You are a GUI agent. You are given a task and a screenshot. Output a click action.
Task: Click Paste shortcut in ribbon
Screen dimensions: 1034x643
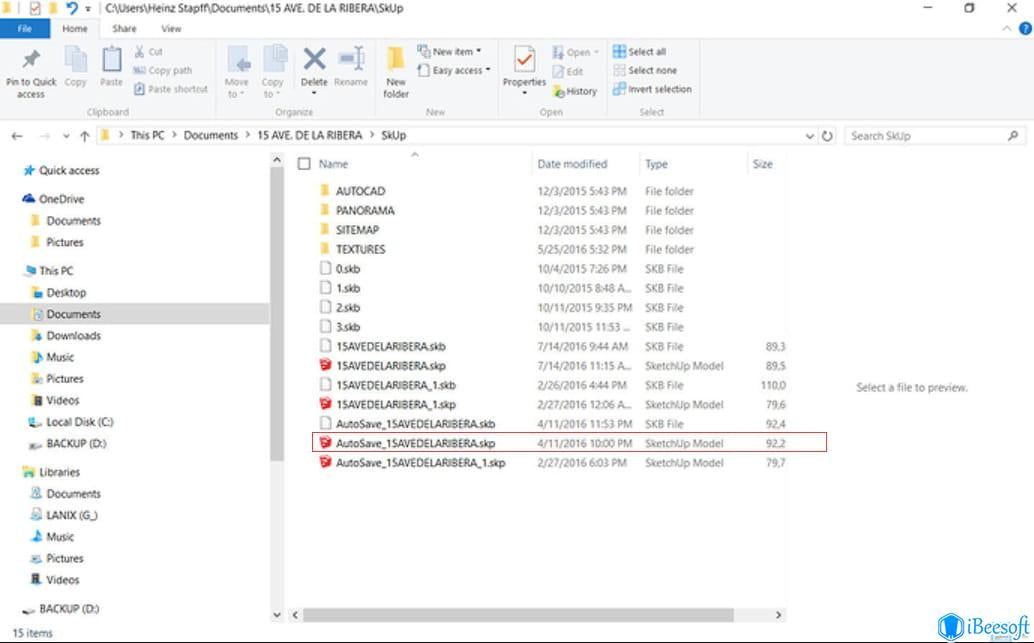pyautogui.click(x=170, y=89)
